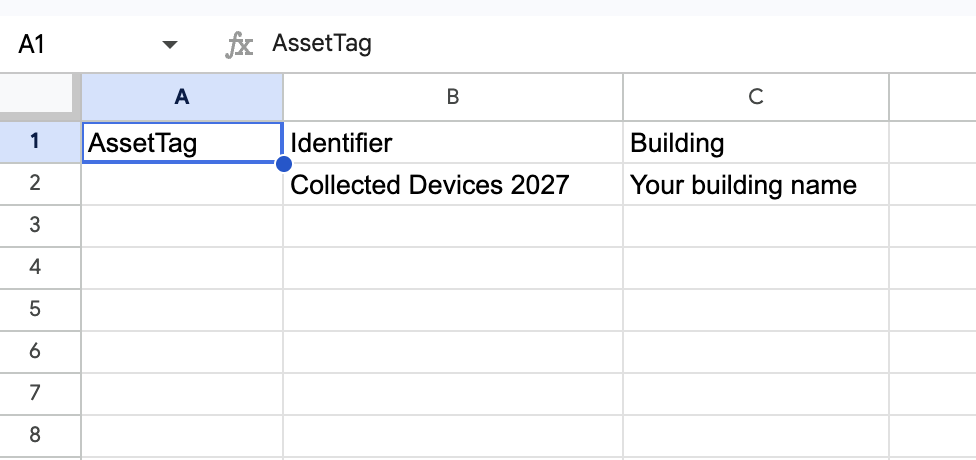976x460 pixels.
Task: Select column B header
Action: click(x=453, y=97)
